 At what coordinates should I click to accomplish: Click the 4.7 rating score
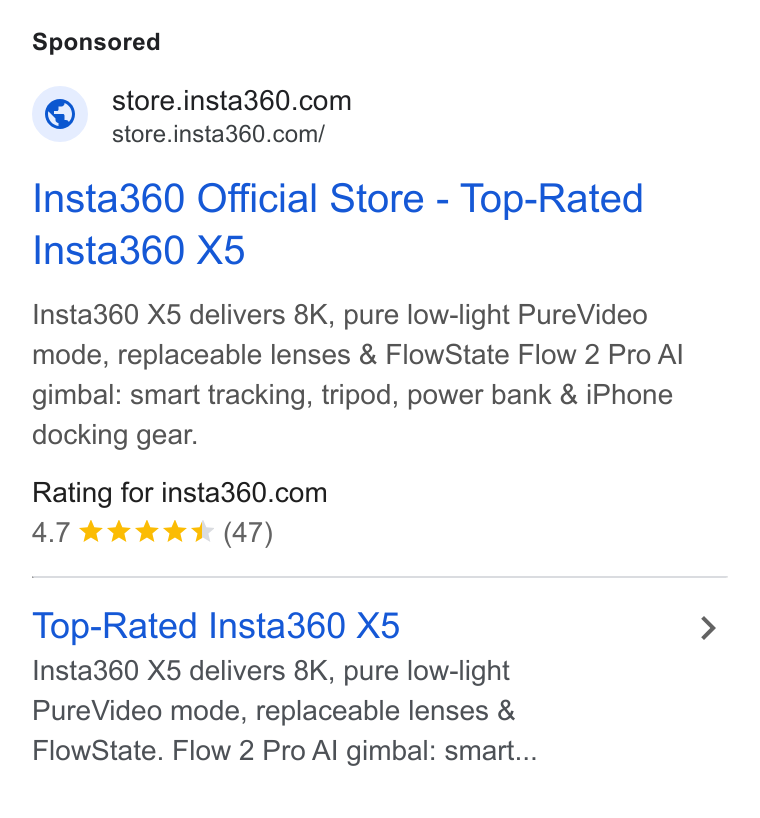[51, 533]
